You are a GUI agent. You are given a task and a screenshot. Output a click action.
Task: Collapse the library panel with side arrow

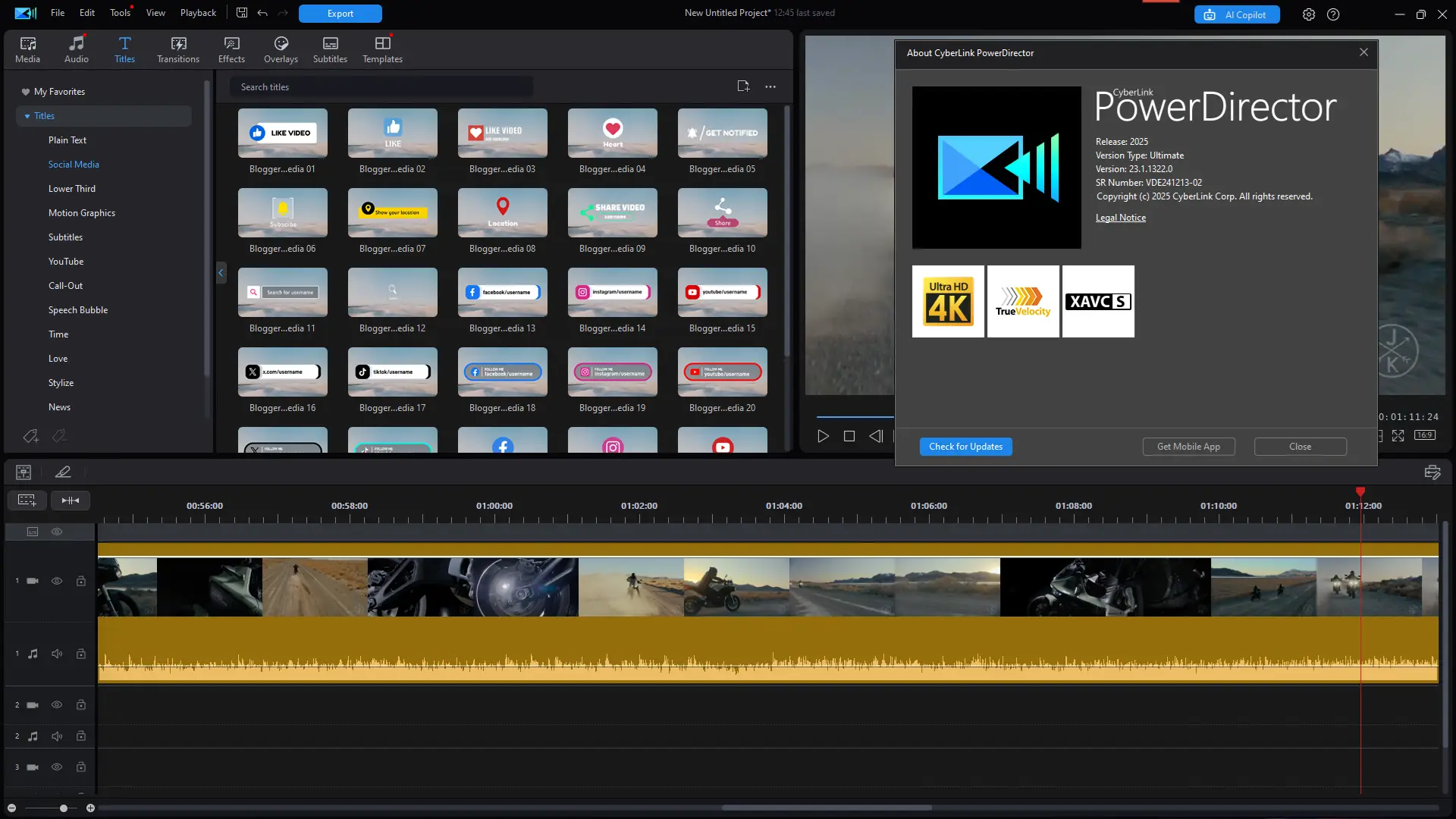(x=221, y=272)
